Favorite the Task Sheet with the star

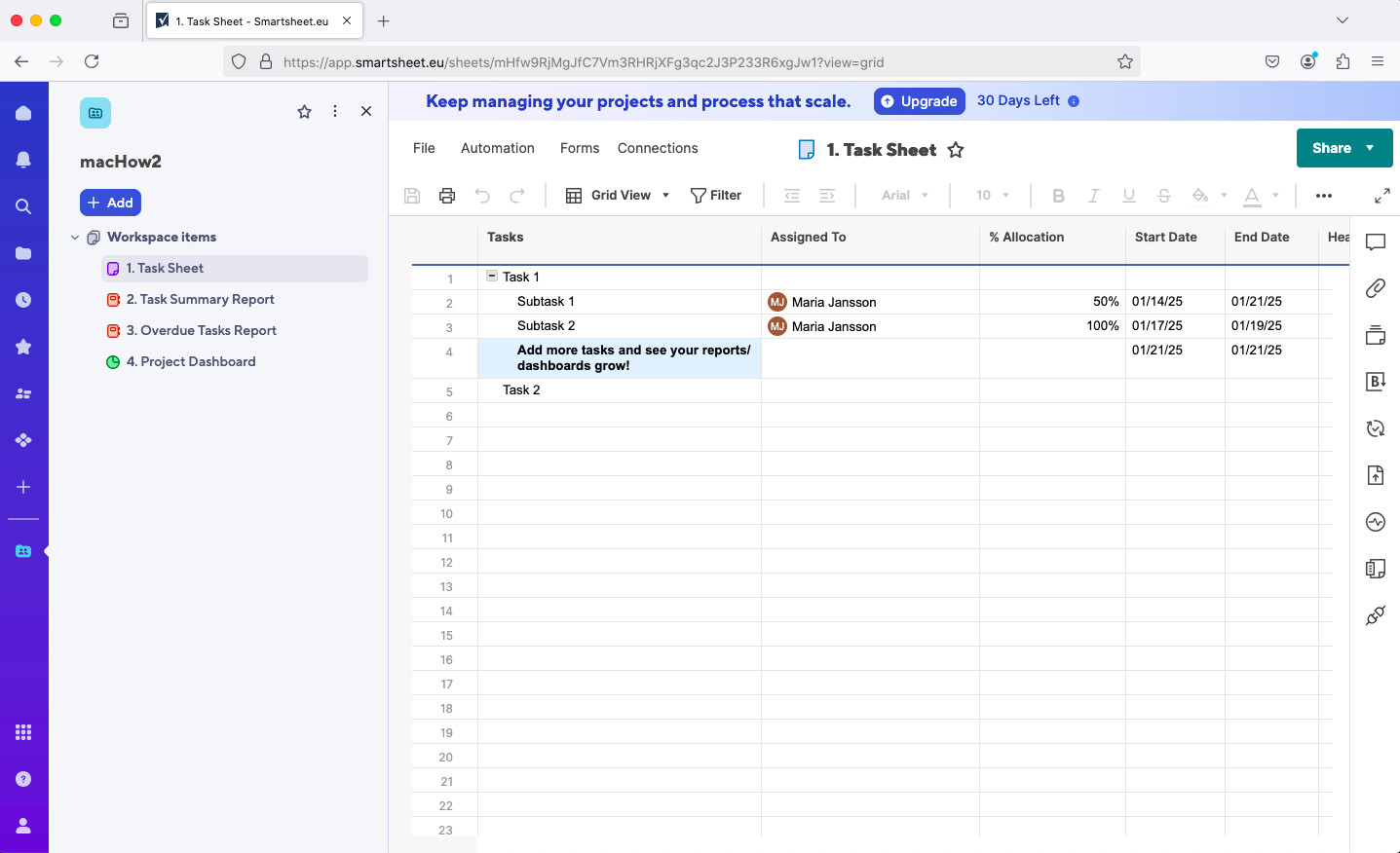point(956,149)
